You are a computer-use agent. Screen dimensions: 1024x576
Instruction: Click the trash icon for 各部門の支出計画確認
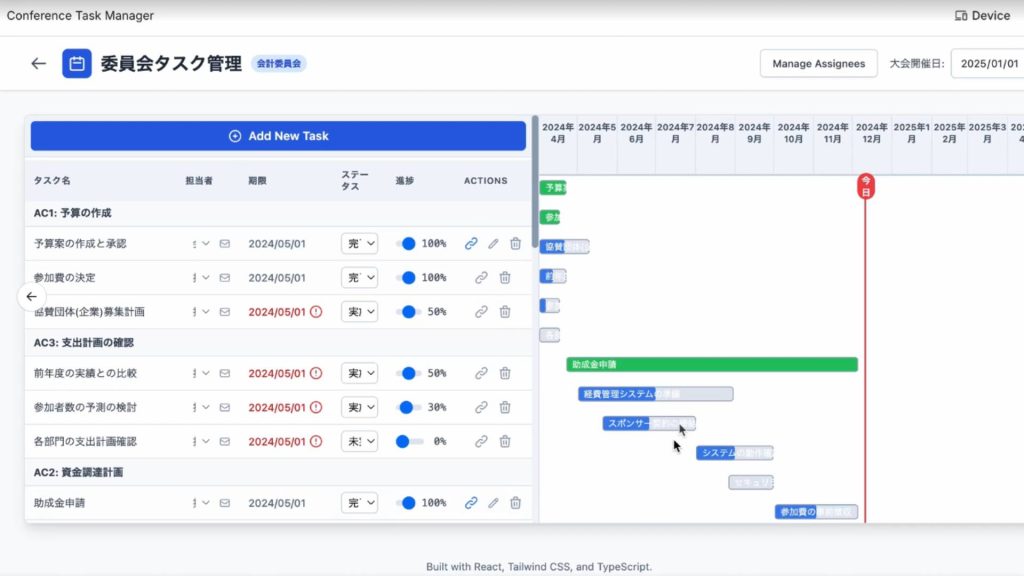click(x=505, y=441)
